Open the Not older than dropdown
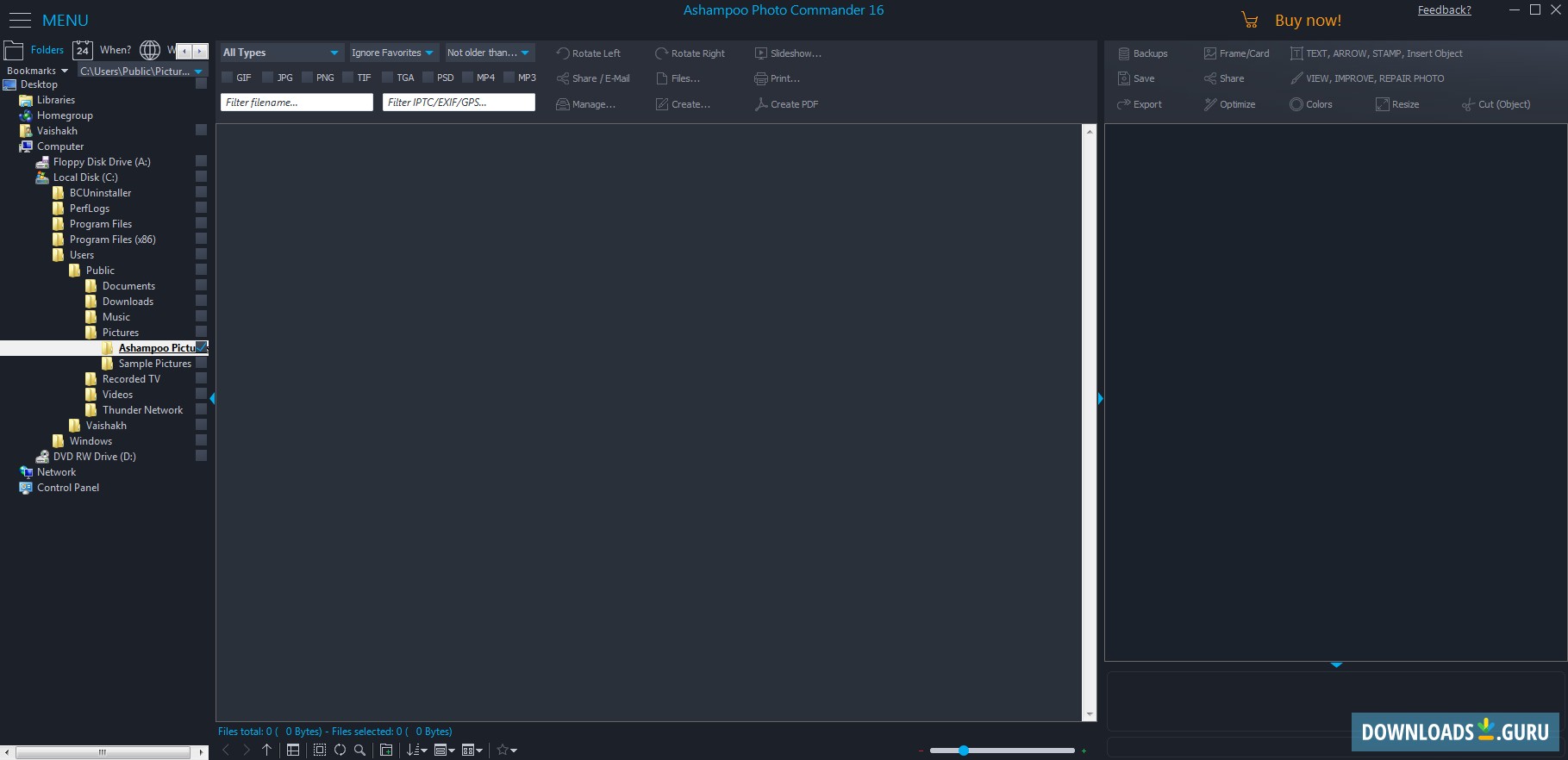 point(490,53)
